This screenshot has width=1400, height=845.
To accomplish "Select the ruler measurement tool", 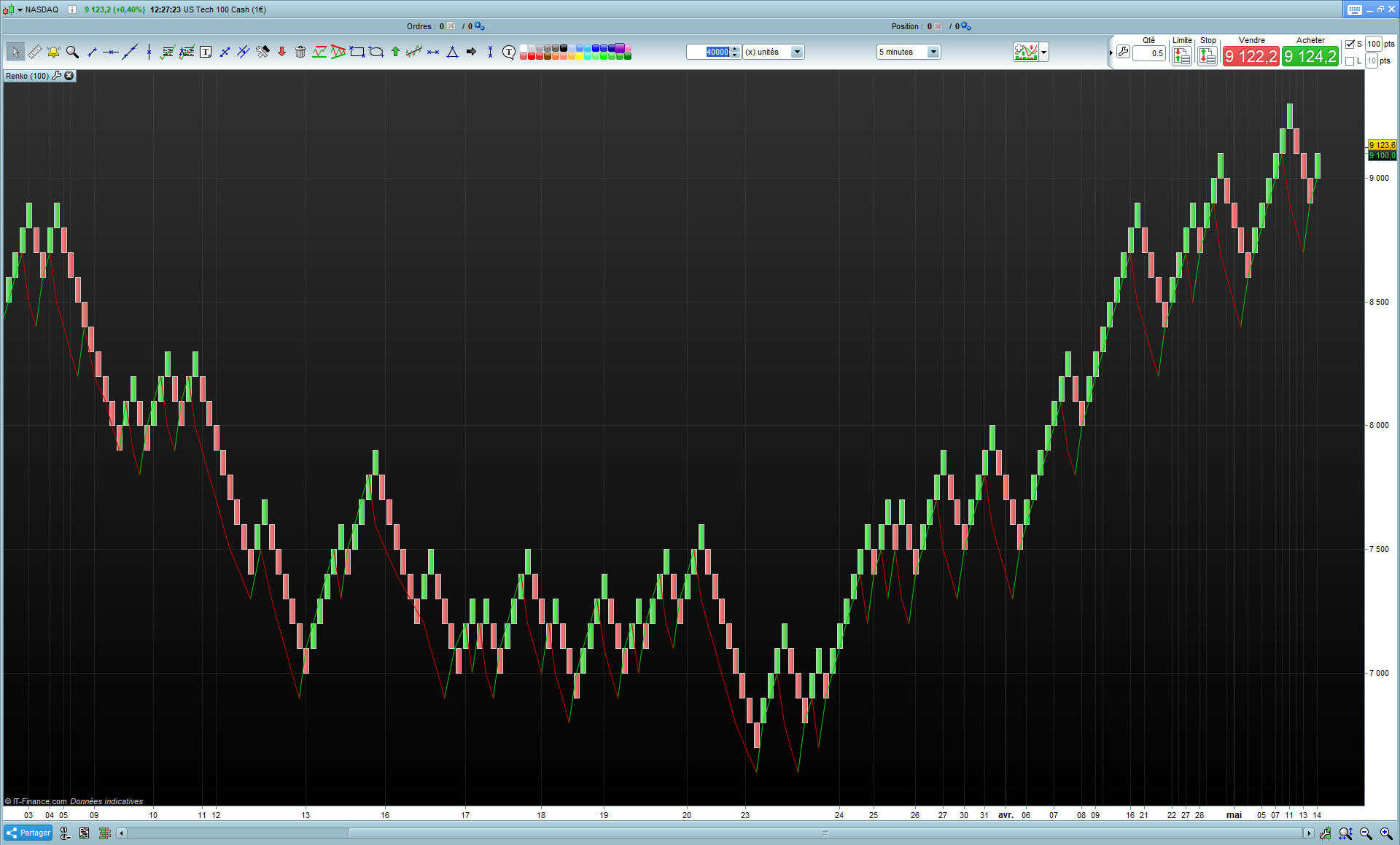I will coord(34,52).
